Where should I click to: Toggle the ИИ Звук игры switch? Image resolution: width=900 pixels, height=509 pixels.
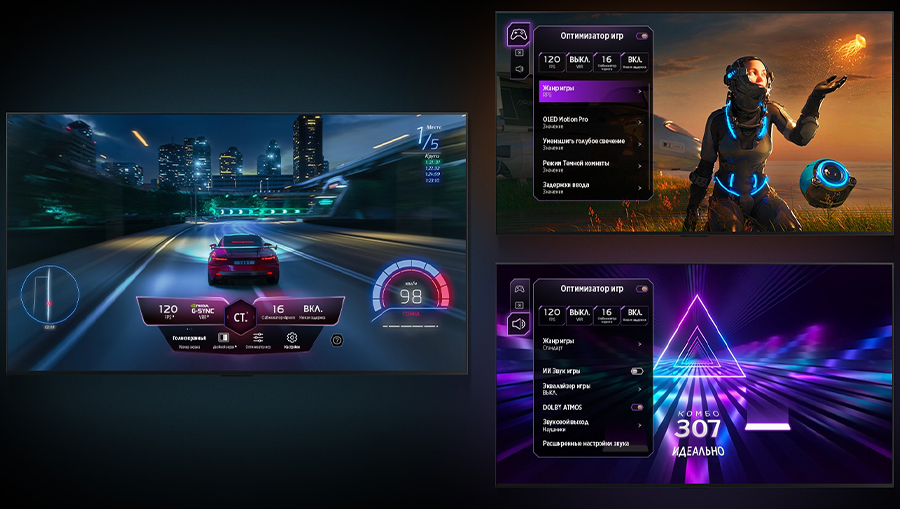click(x=636, y=371)
